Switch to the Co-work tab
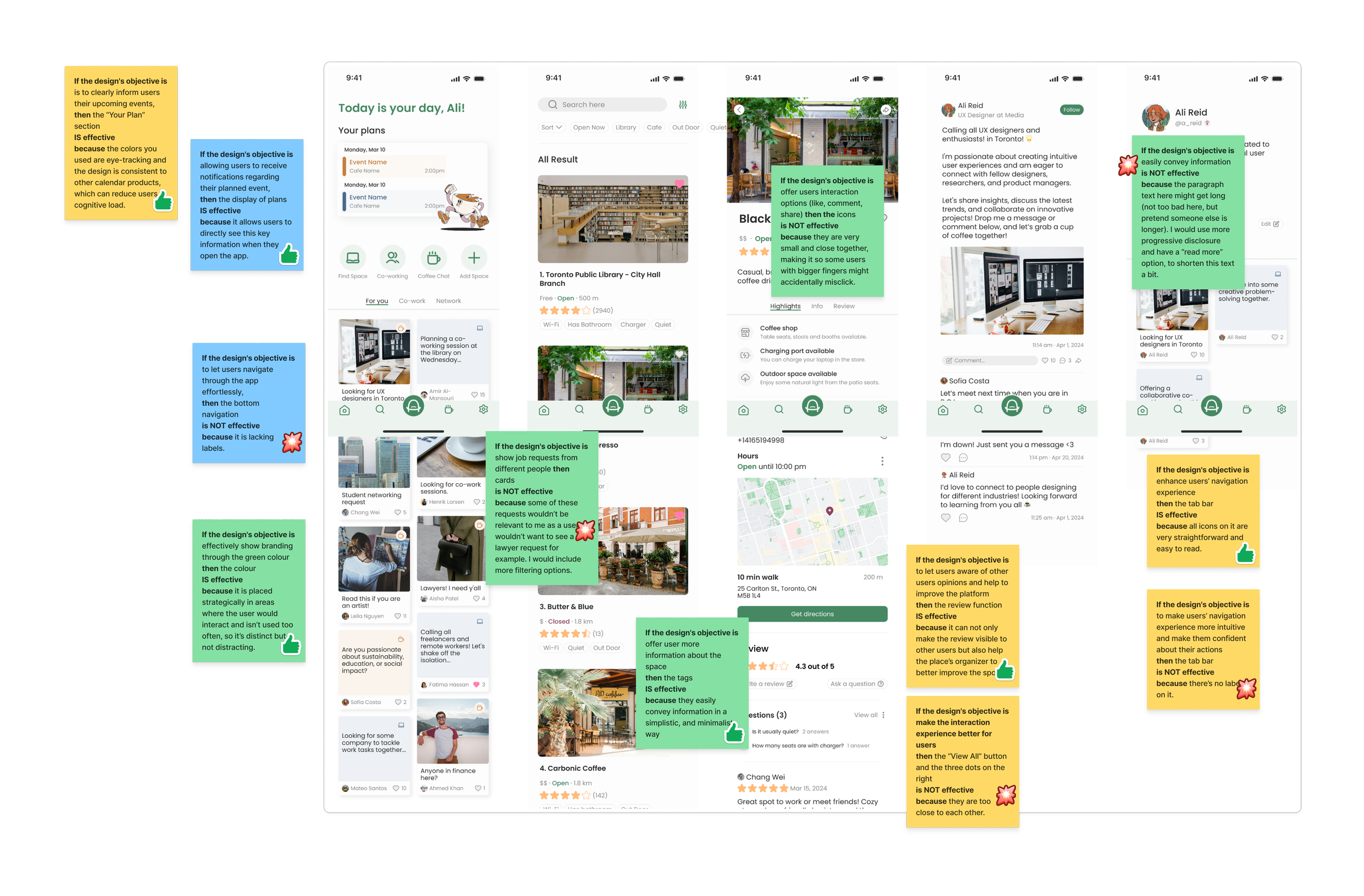1364x896 pixels. point(411,301)
